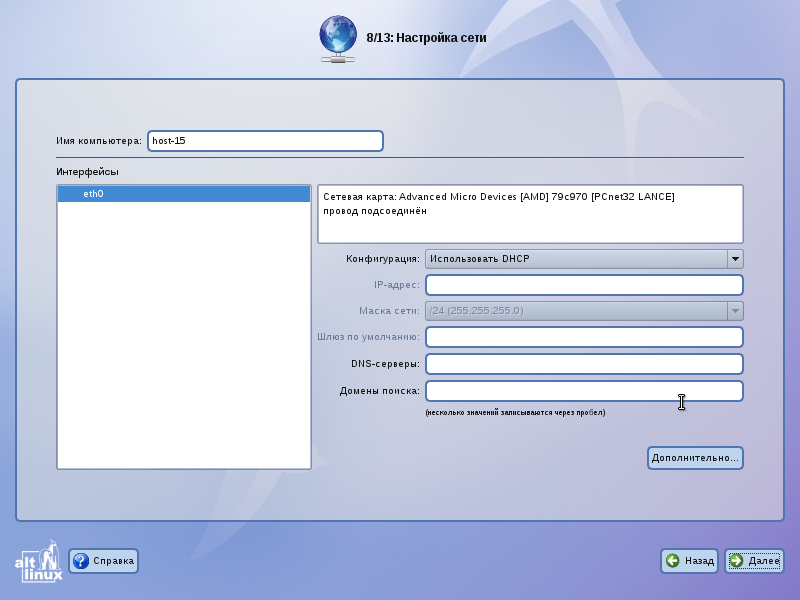Click the question mark icon on Справка
Image resolution: width=800 pixels, height=600 pixels.
click(81, 561)
